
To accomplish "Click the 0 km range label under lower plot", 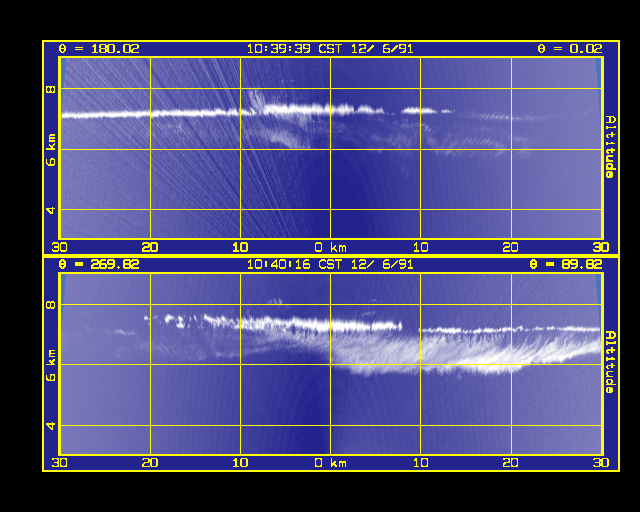I will [331, 463].
